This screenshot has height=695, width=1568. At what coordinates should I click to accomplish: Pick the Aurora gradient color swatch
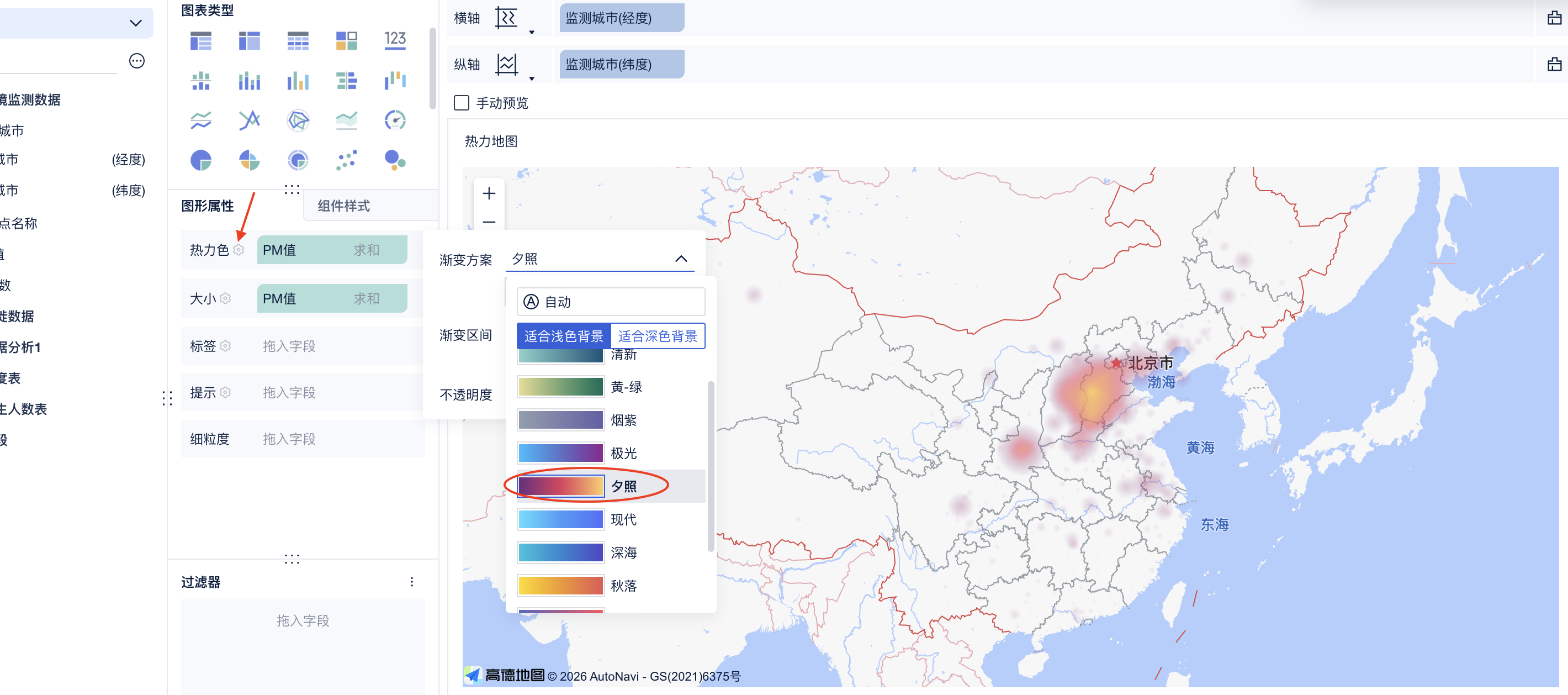[560, 453]
